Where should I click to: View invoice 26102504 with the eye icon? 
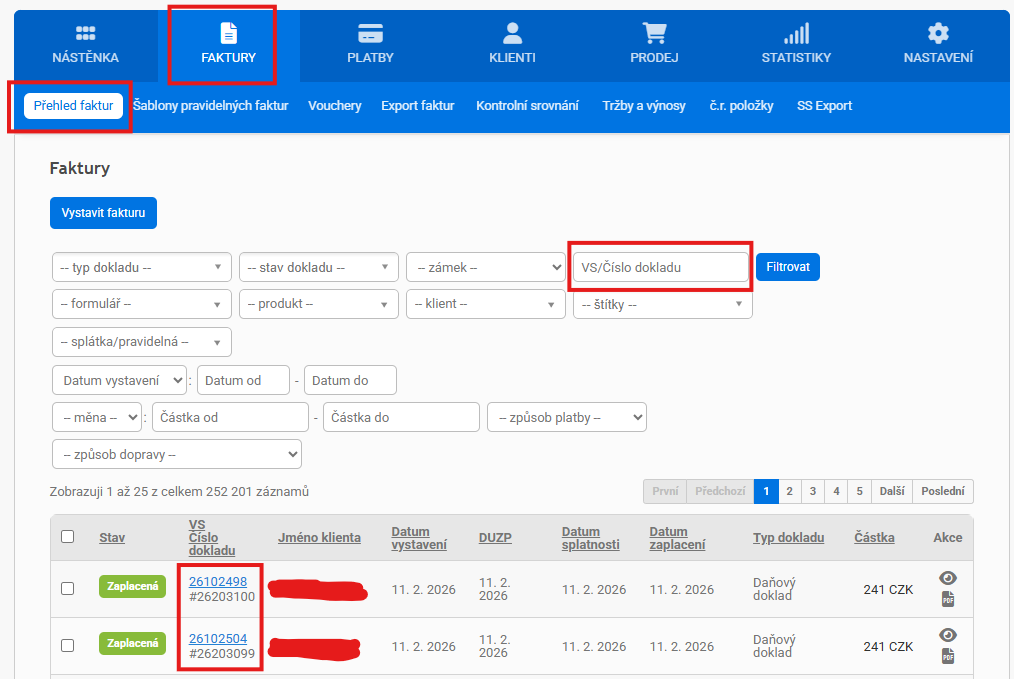point(947,635)
